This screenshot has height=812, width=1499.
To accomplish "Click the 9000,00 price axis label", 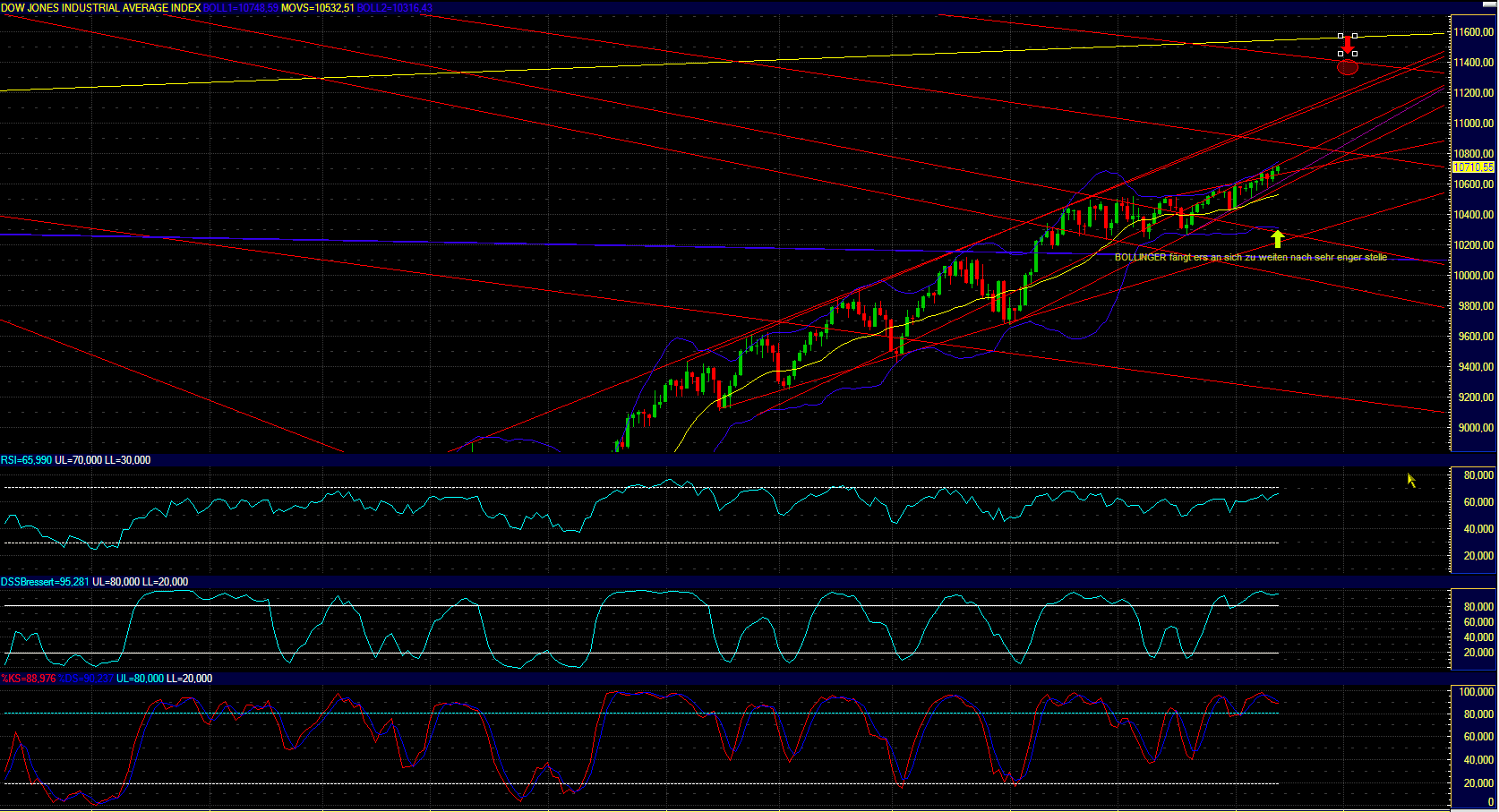I will (1476, 428).
